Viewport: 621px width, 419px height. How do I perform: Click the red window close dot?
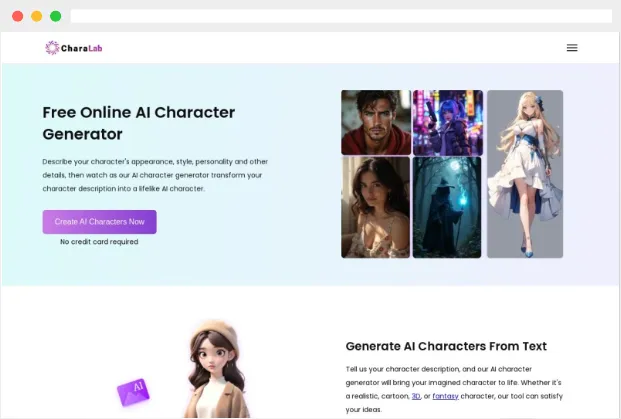[x=17, y=16]
